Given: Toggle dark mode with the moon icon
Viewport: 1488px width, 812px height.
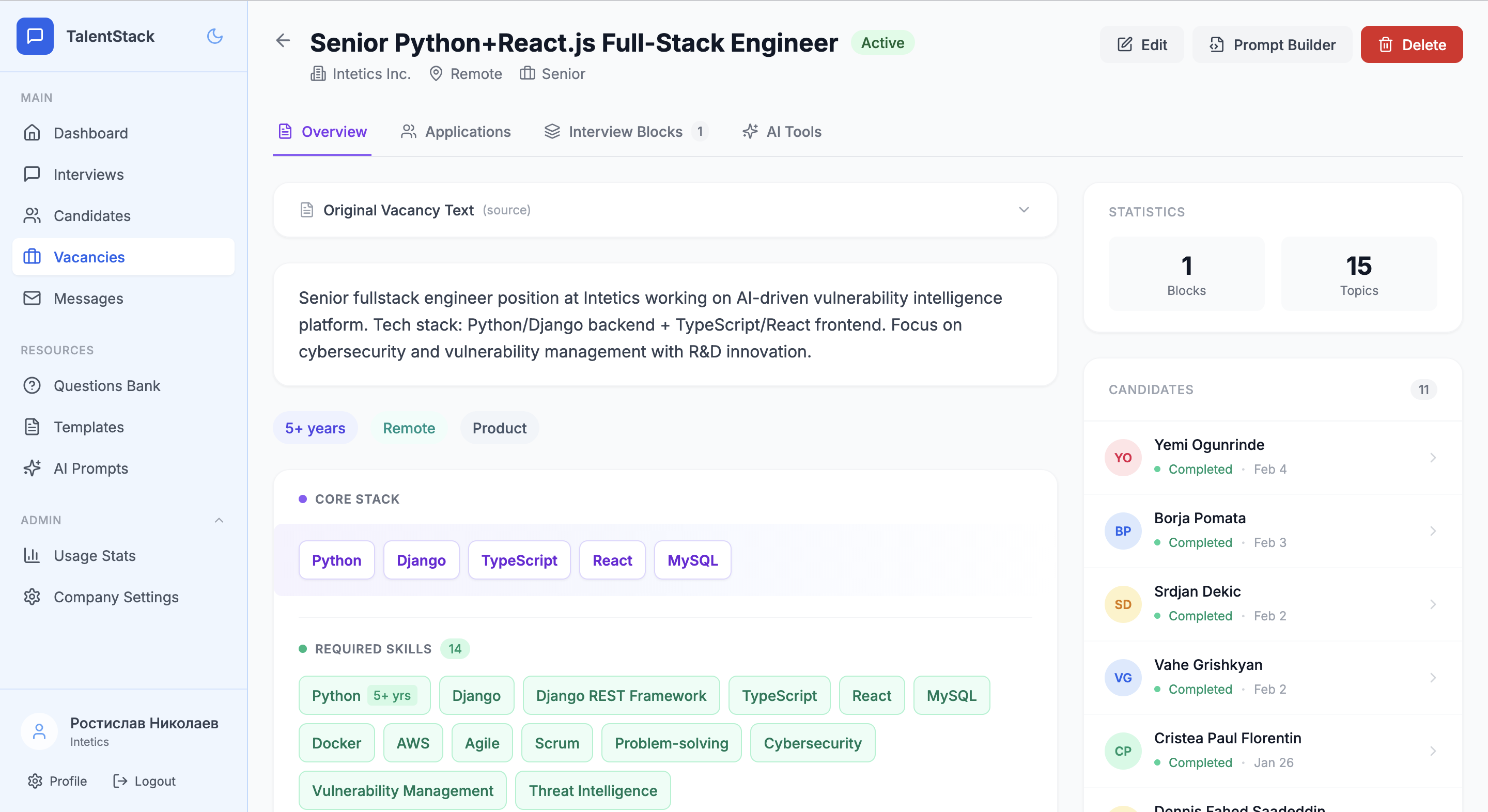Looking at the screenshot, I should tap(214, 36).
